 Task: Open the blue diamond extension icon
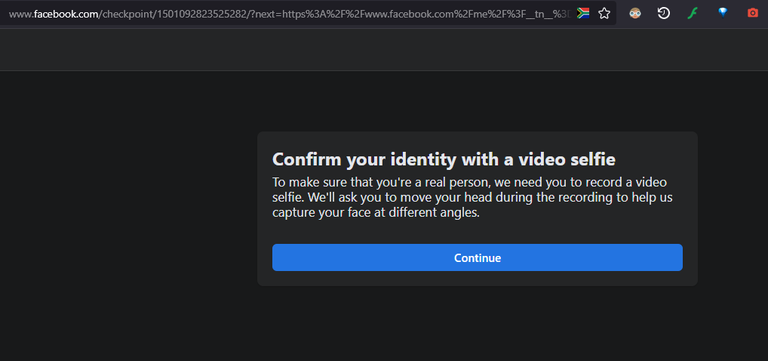click(722, 13)
